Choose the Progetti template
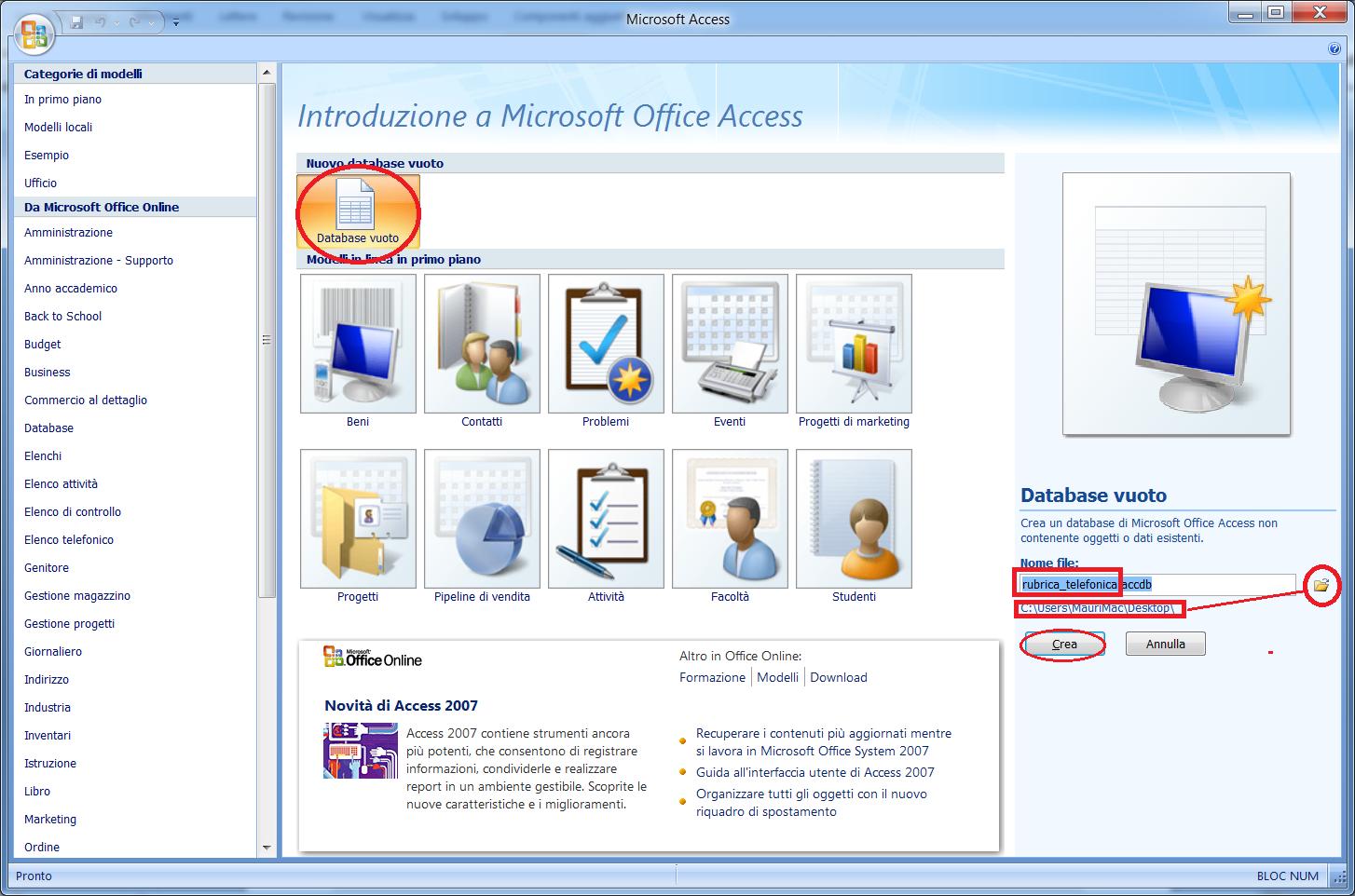The height and width of the screenshot is (896, 1355). [358, 527]
